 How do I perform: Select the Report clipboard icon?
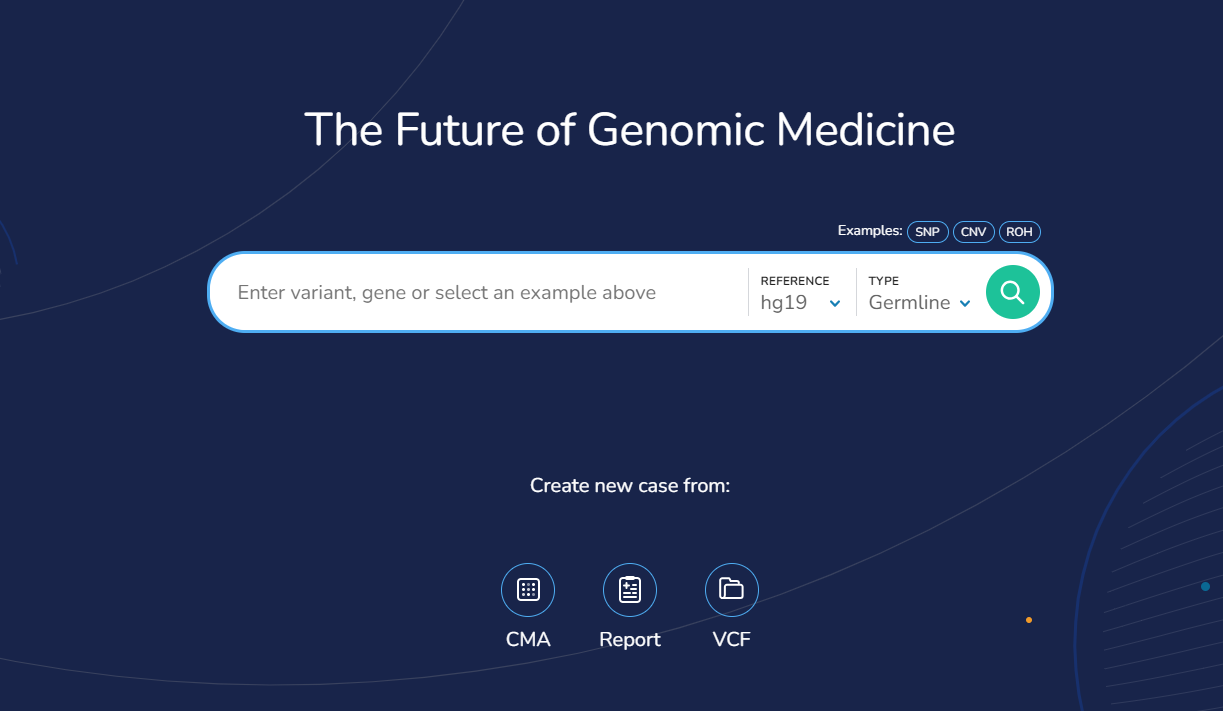pyautogui.click(x=630, y=590)
